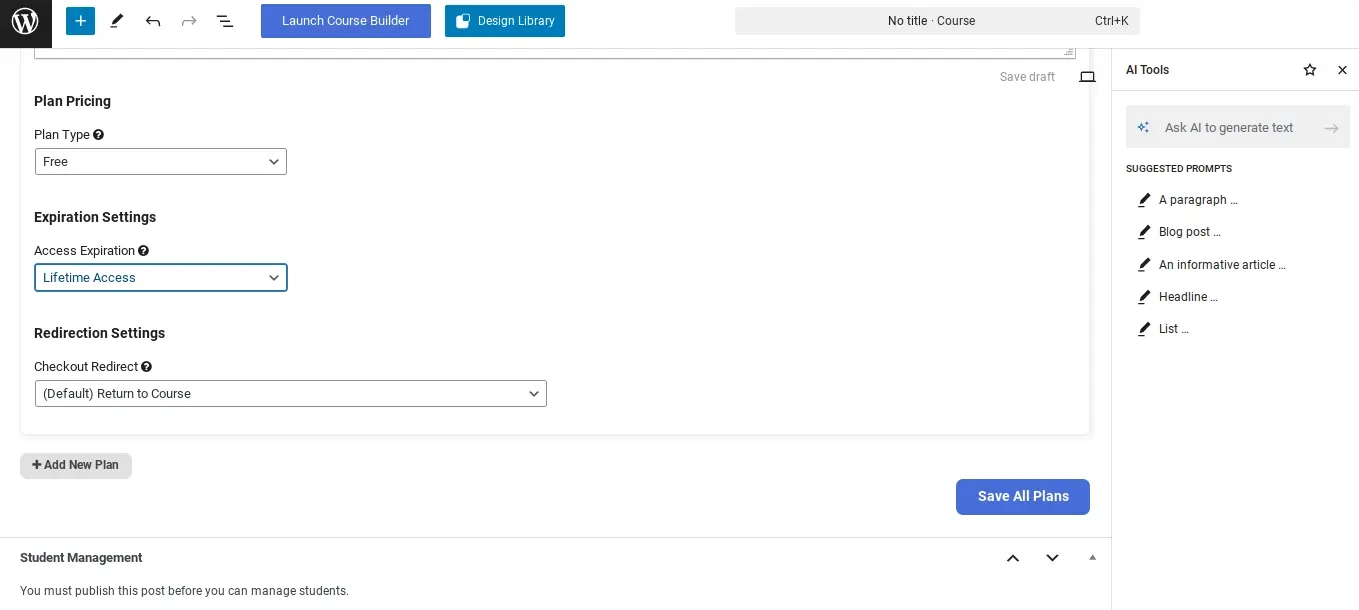Click the textarea resize handle corner
Image resolution: width=1359 pixels, height=610 pixels.
[x=1069, y=52]
